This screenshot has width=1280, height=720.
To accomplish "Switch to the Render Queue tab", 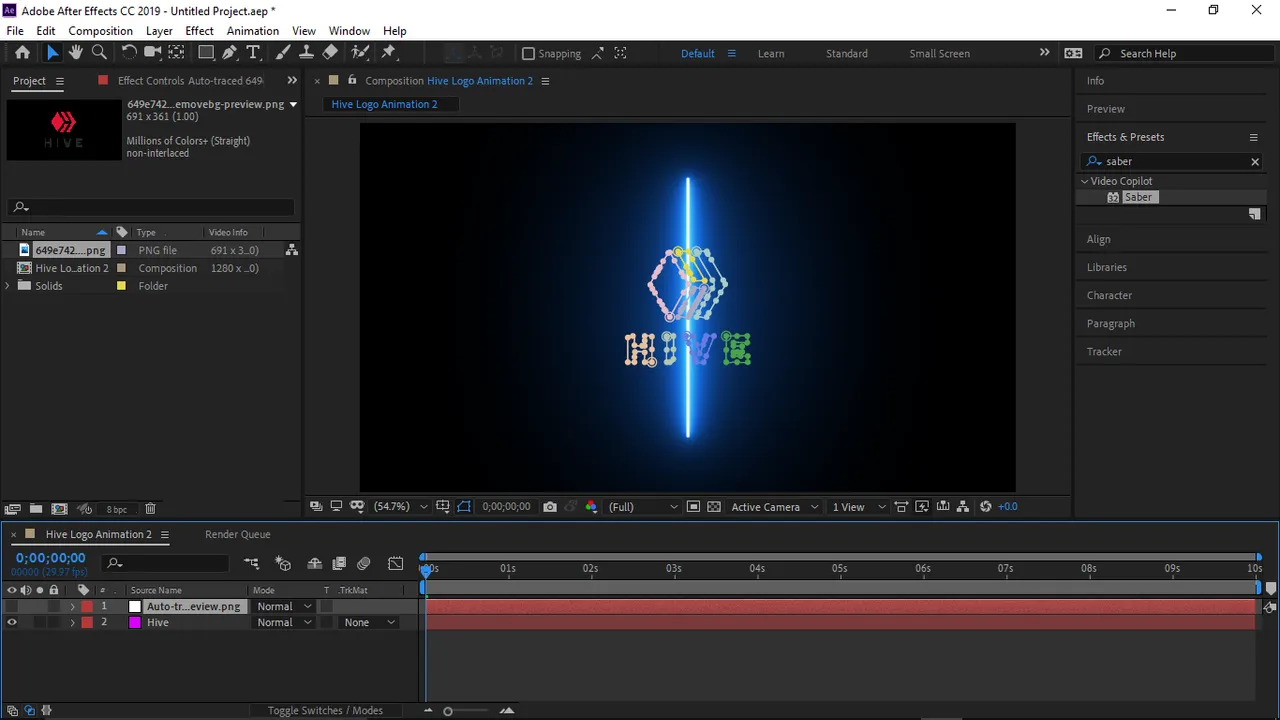I will [x=238, y=534].
